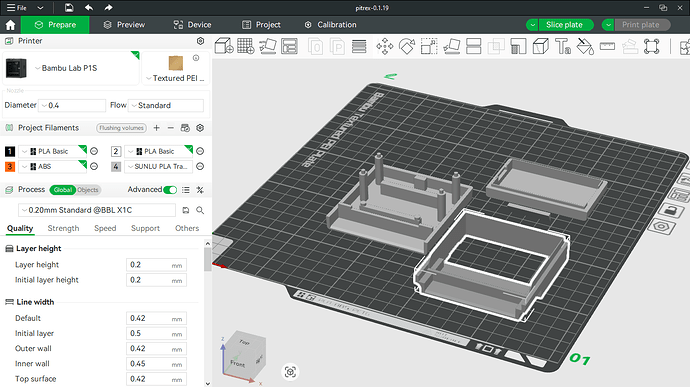Select the Scale tool icon
Image resolution: width=690 pixels, height=387 pixels.
[429, 46]
